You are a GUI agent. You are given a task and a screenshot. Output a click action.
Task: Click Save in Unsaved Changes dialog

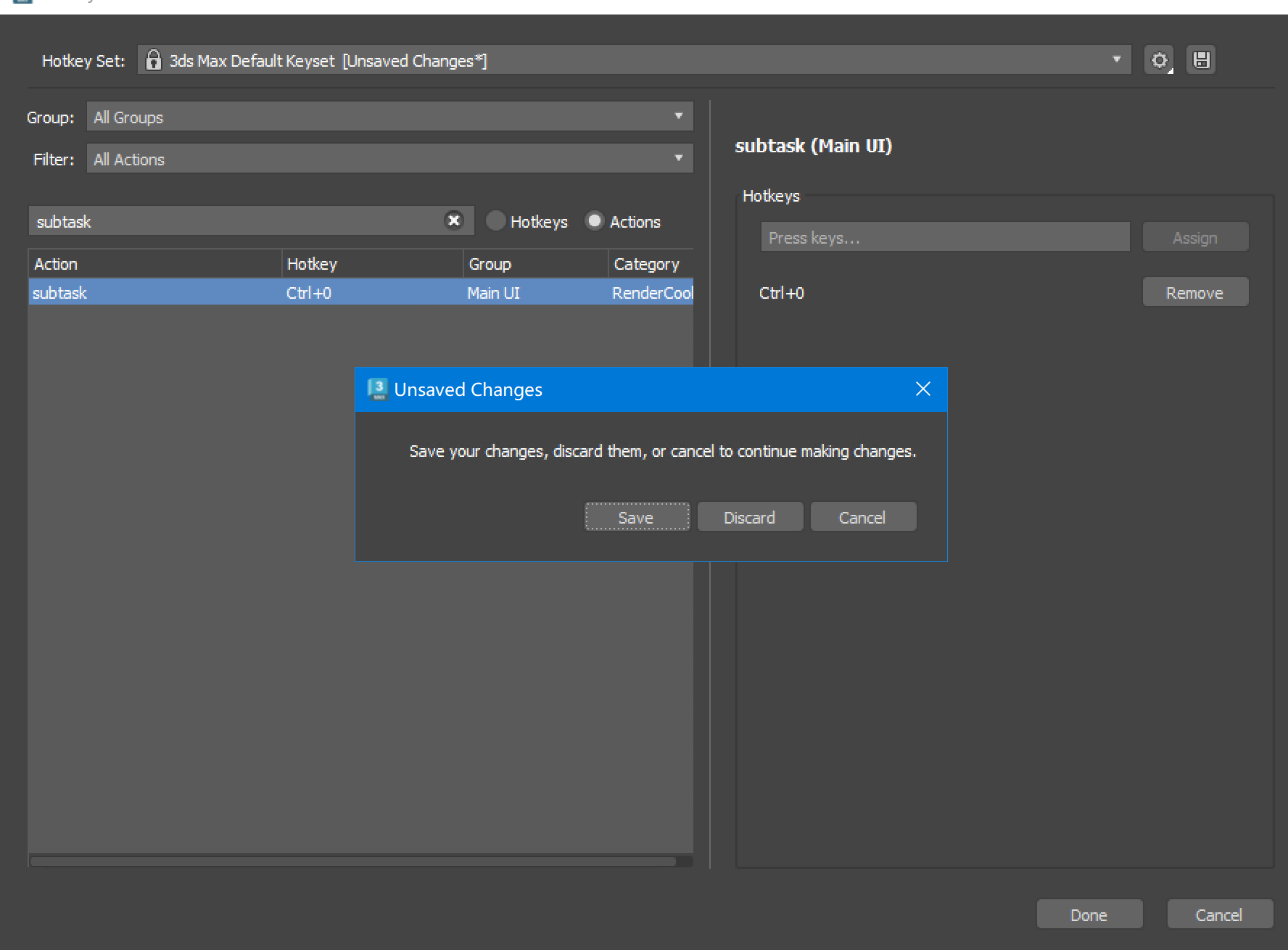[x=637, y=517]
